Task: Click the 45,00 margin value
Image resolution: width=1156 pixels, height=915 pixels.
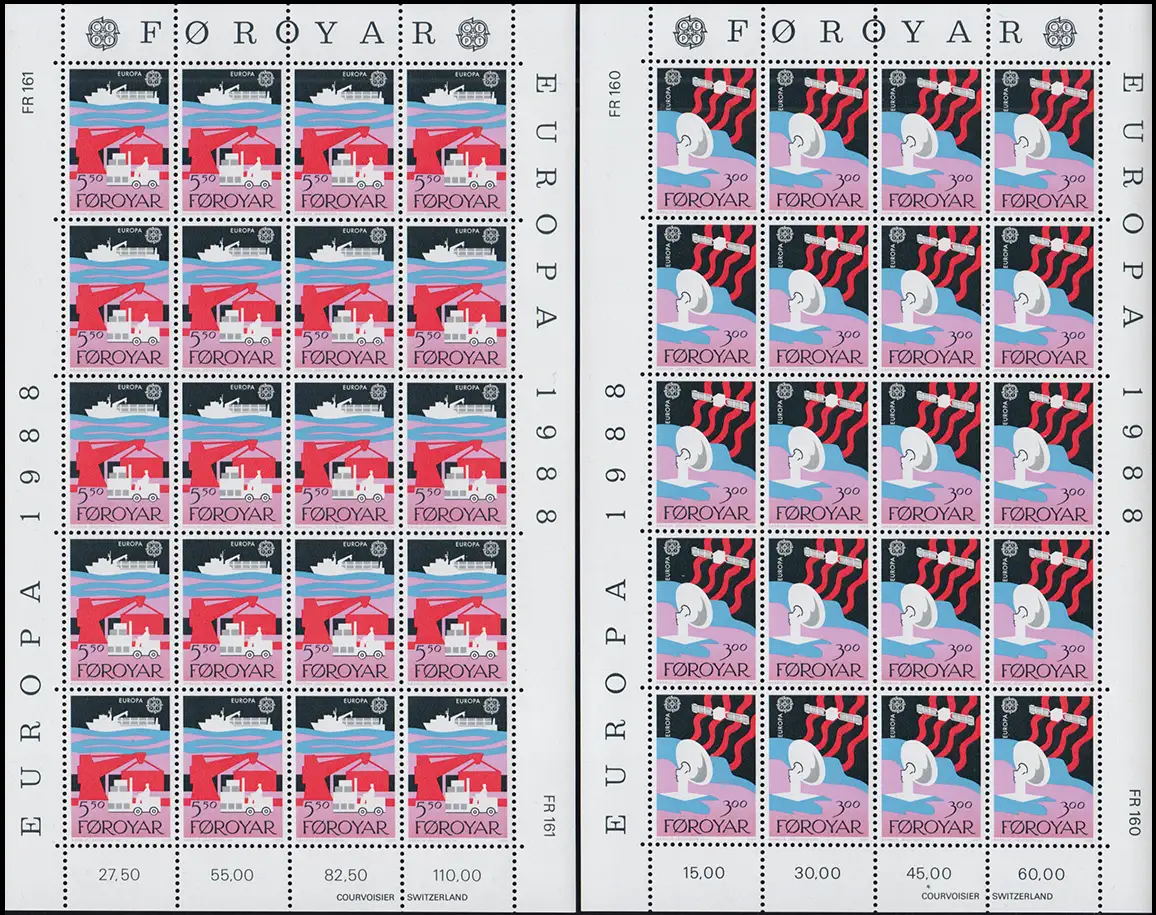Action: pyautogui.click(x=932, y=872)
